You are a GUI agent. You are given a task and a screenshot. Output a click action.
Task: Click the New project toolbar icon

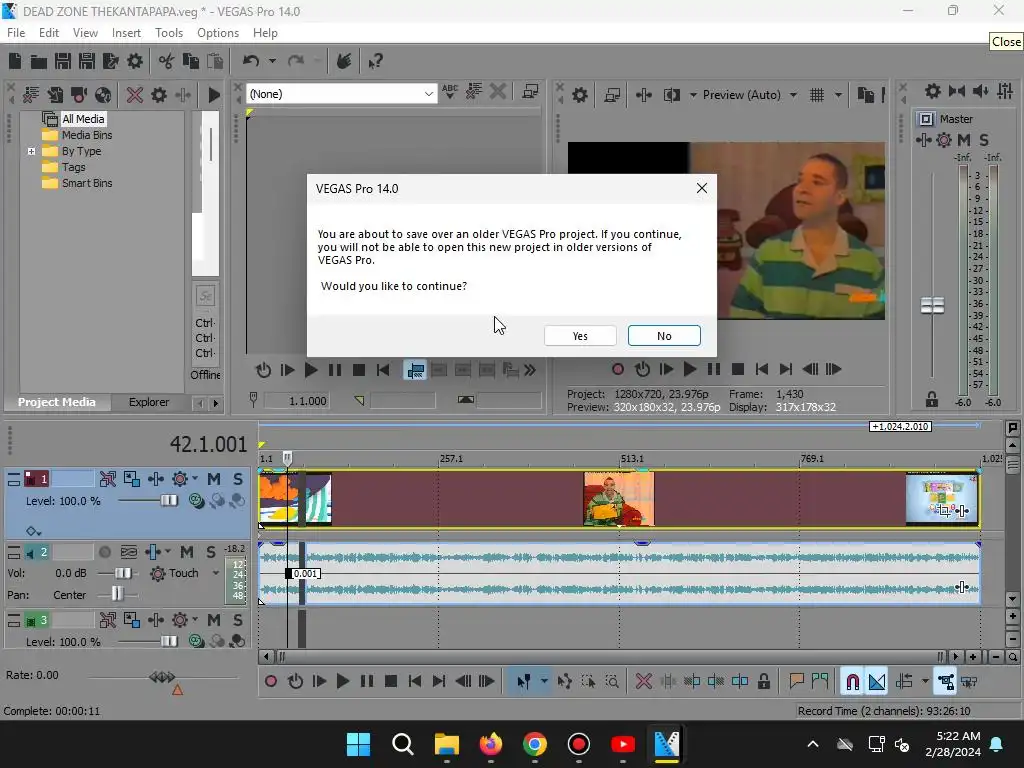[15, 61]
